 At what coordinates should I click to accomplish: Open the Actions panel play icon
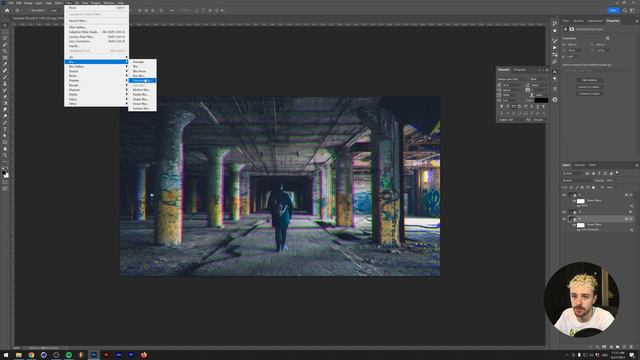pos(555,47)
